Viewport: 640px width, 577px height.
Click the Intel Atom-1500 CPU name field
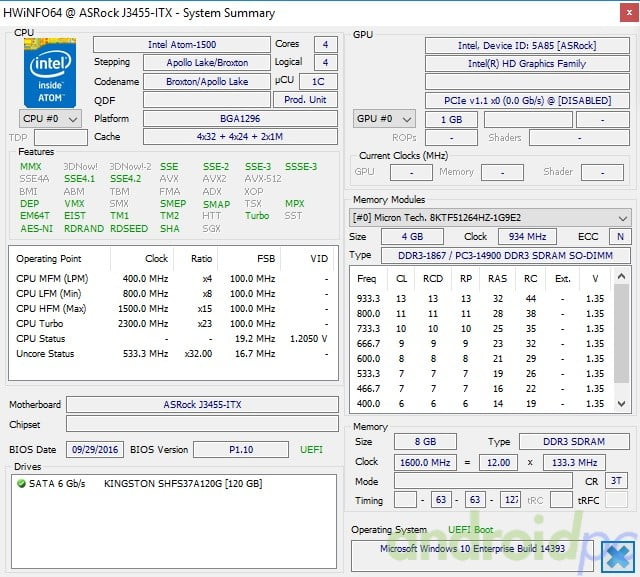[x=182, y=44]
